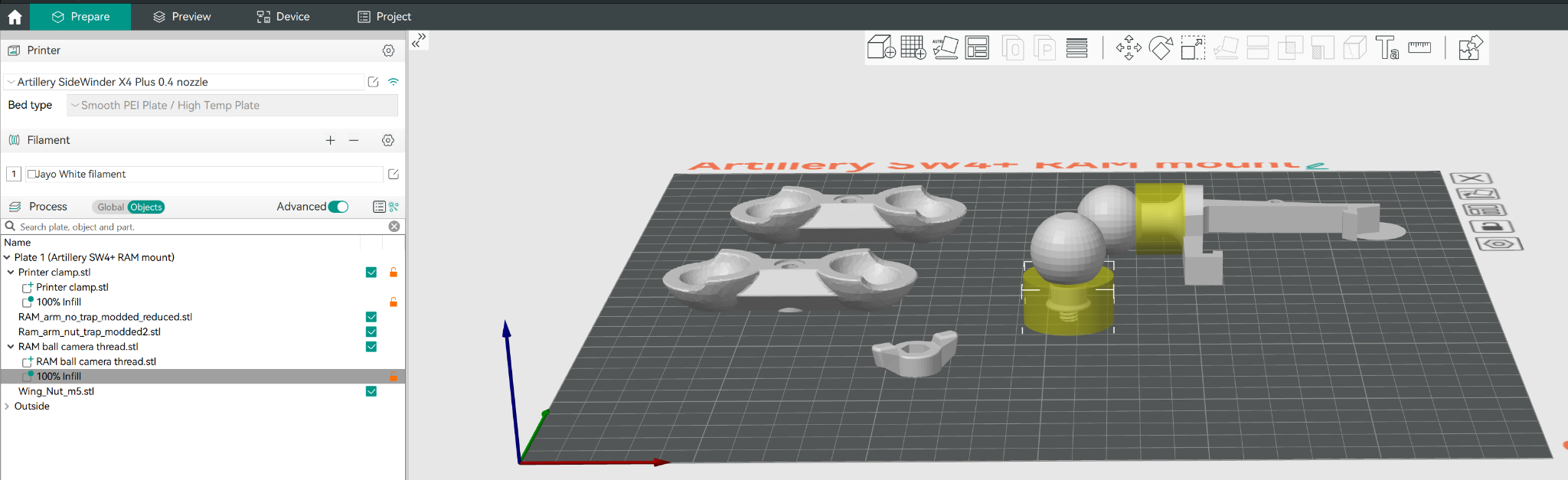Click the Lay on face tool
Screen dimensions: 1568x480
pos(1226,47)
